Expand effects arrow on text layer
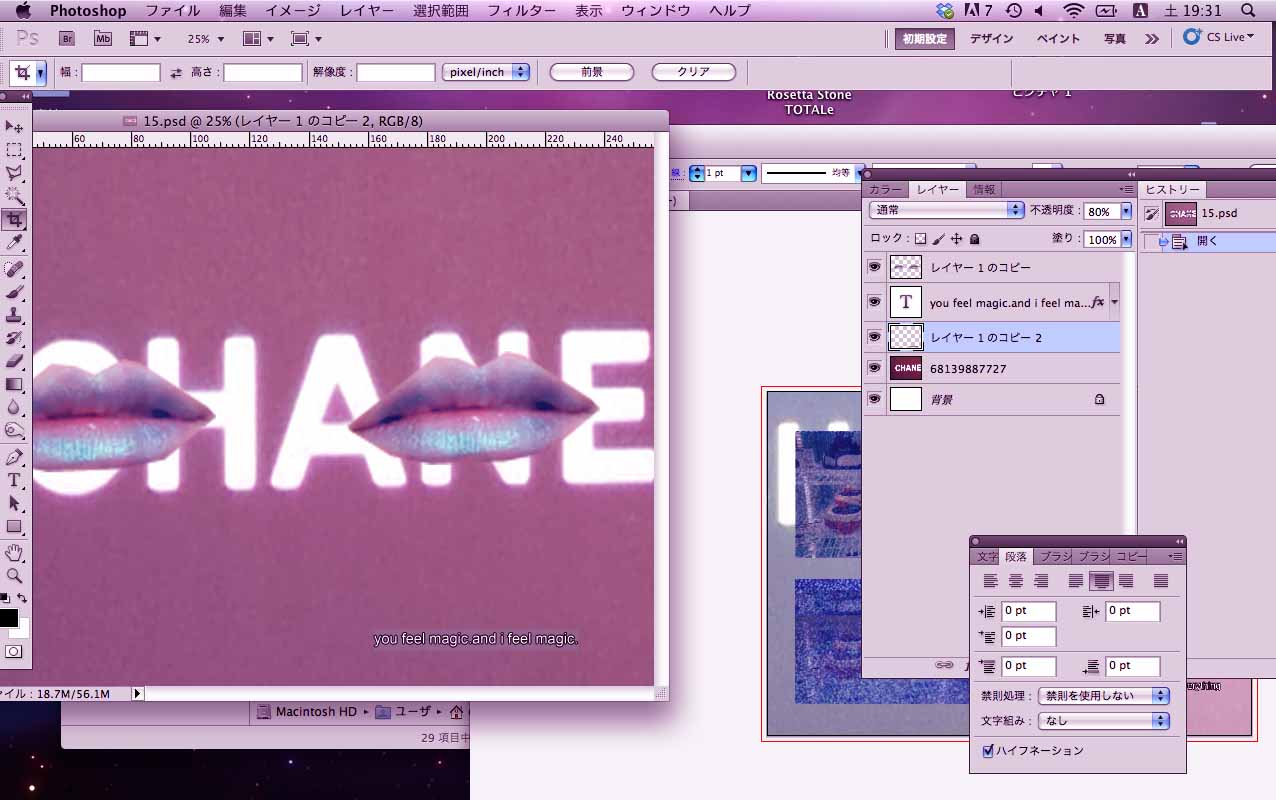The image size is (1276, 800). pos(1114,302)
